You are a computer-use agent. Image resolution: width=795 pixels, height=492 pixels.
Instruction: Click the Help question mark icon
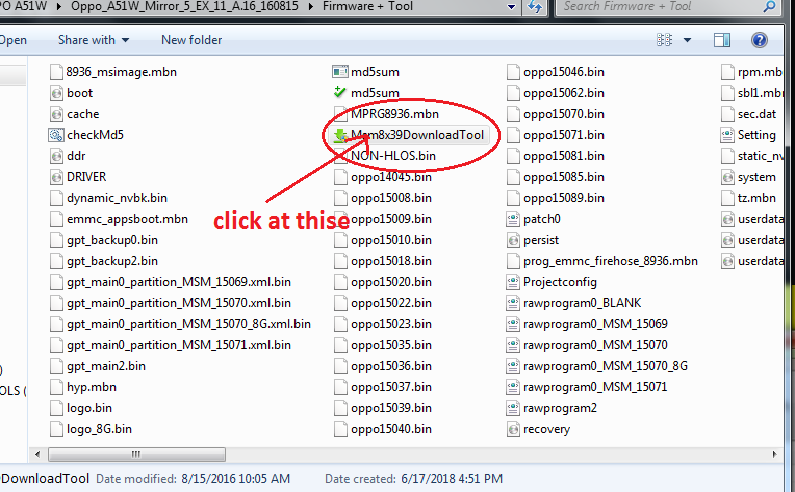click(759, 40)
